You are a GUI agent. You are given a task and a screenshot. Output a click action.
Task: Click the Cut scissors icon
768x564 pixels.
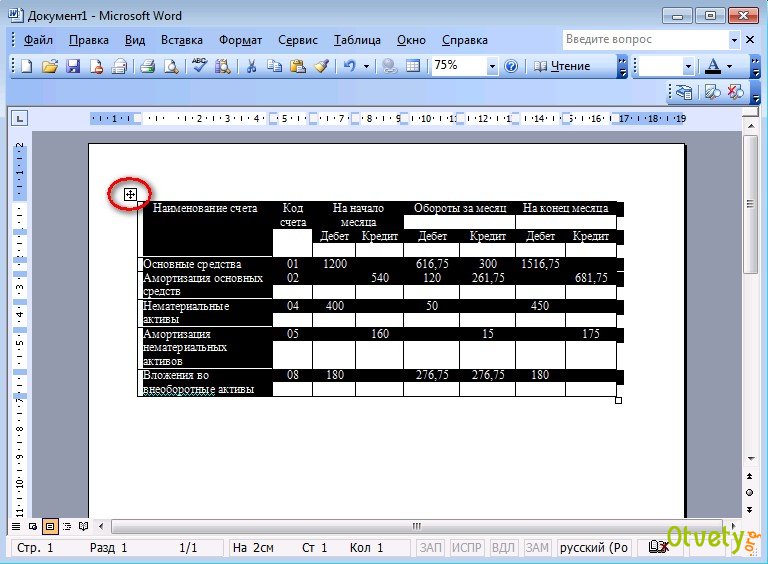(x=251, y=66)
